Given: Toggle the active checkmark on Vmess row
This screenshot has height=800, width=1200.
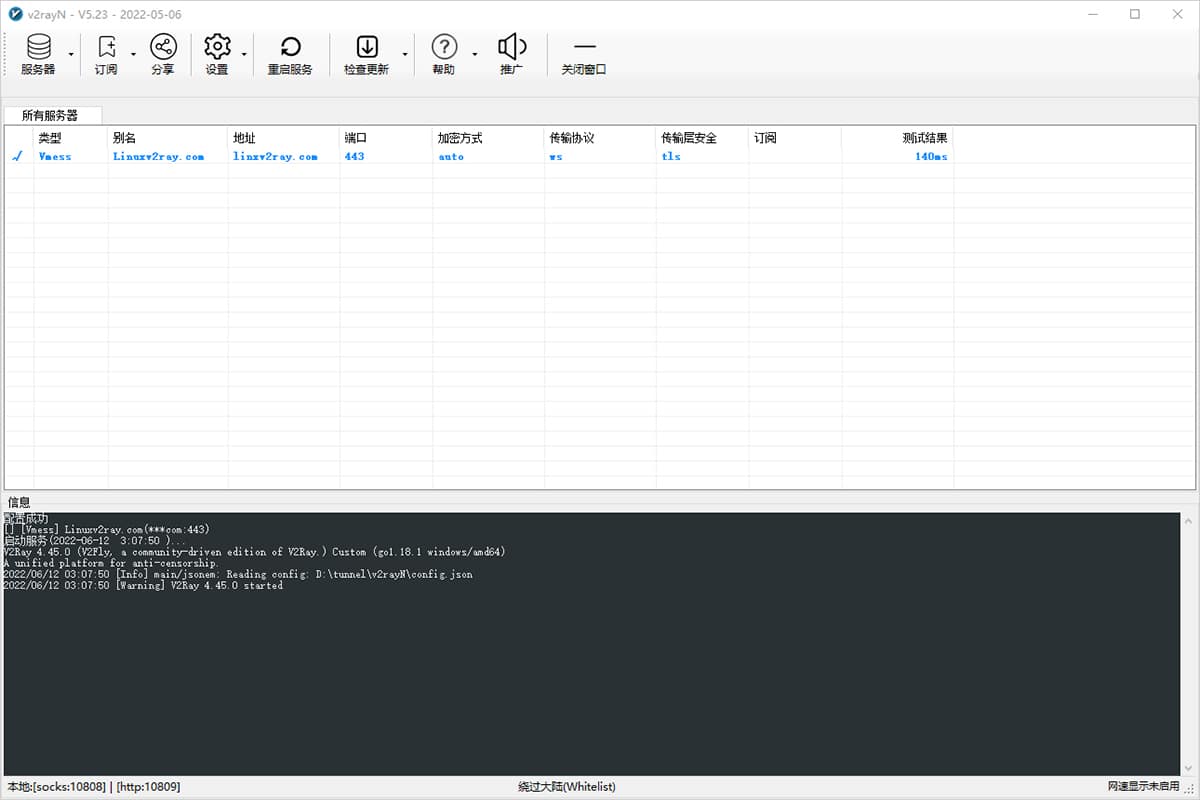Looking at the screenshot, I should click(x=17, y=157).
